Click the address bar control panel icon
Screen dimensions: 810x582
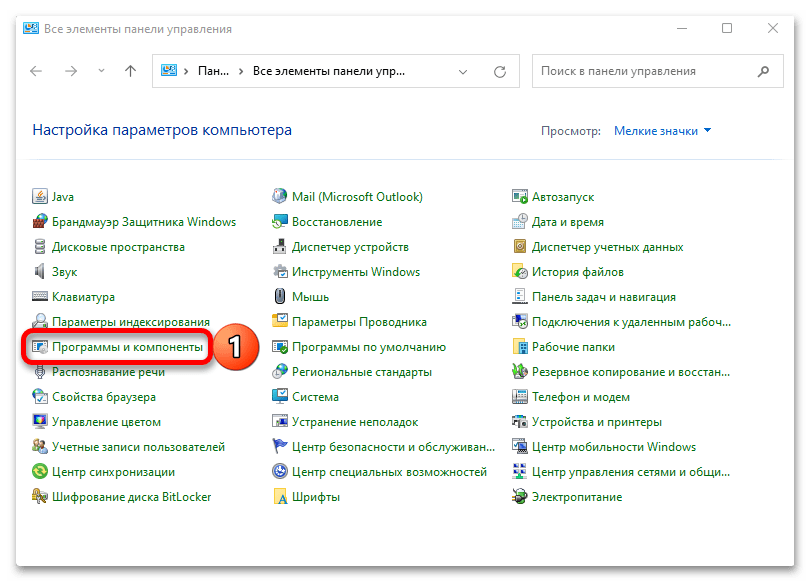point(169,71)
